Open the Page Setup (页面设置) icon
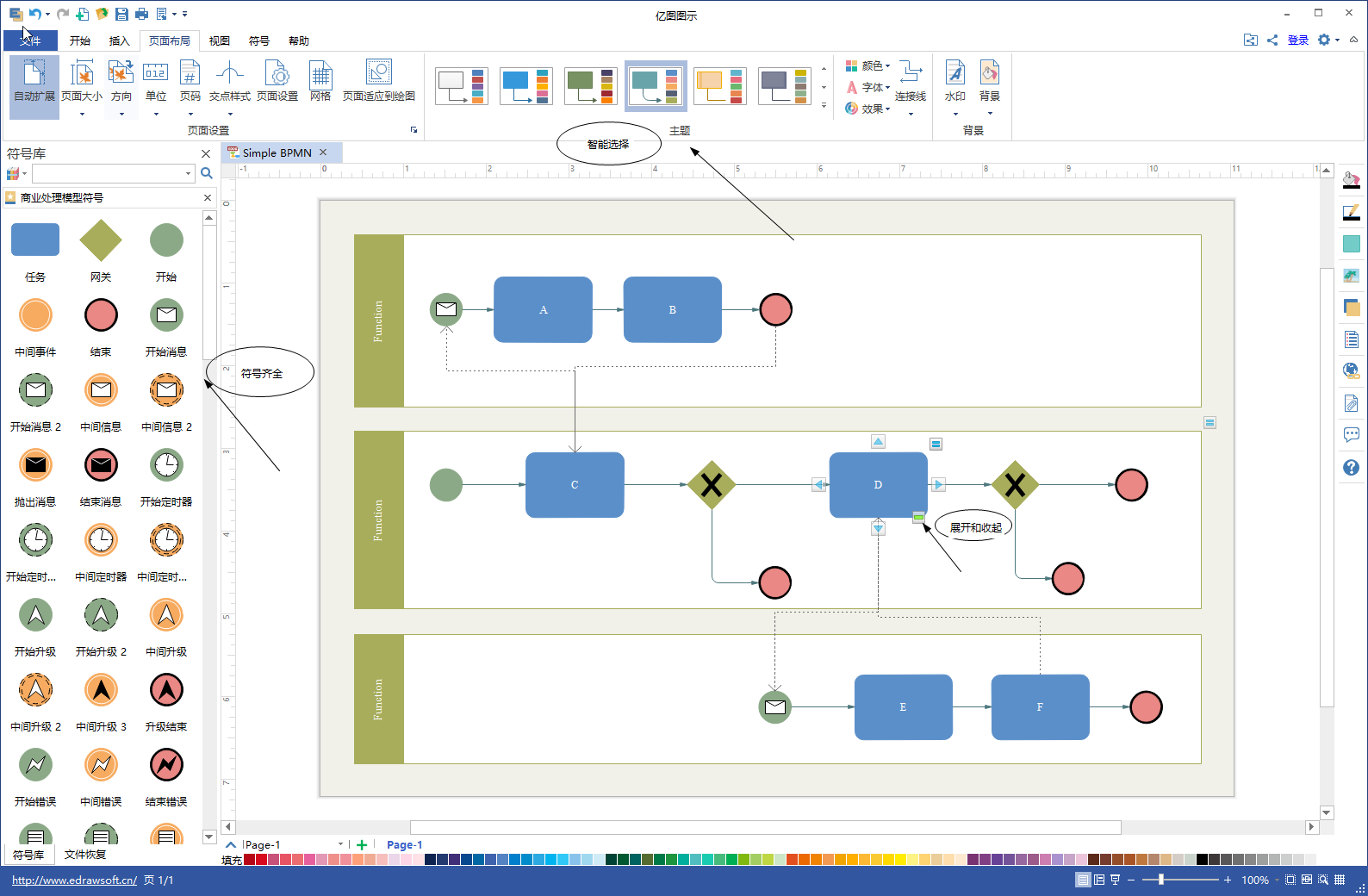Image resolution: width=1368 pixels, height=896 pixels. pyautogui.click(x=277, y=81)
